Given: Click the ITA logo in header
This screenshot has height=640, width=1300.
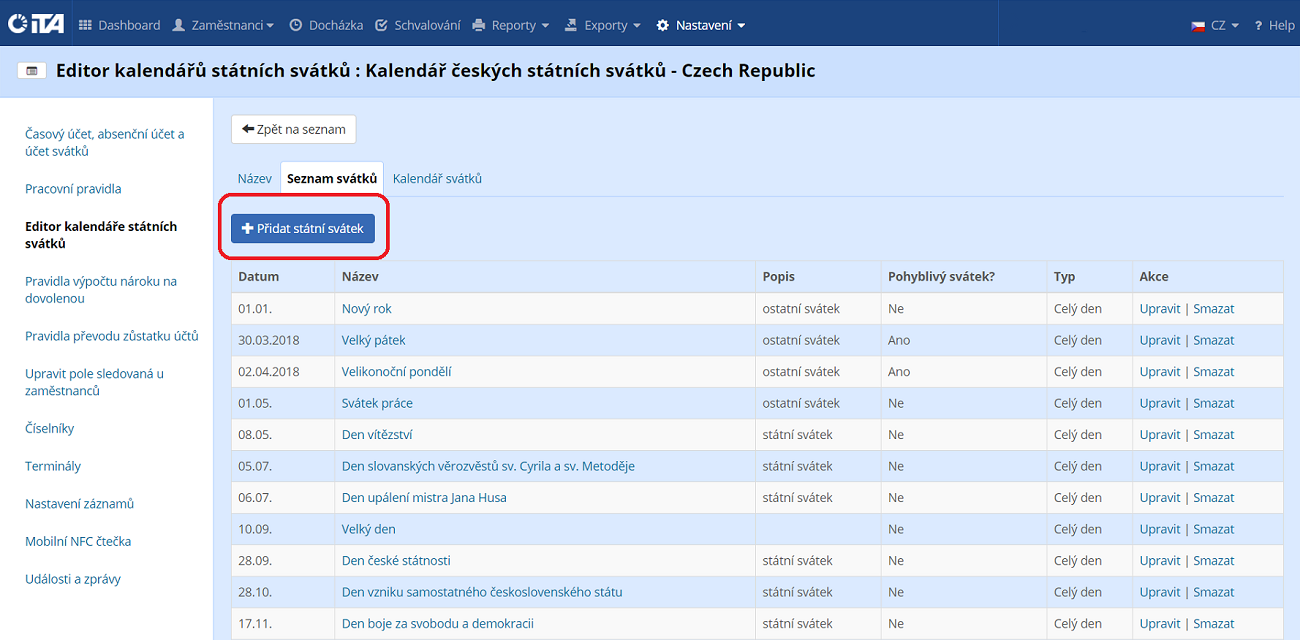Looking at the screenshot, I should pos(36,24).
